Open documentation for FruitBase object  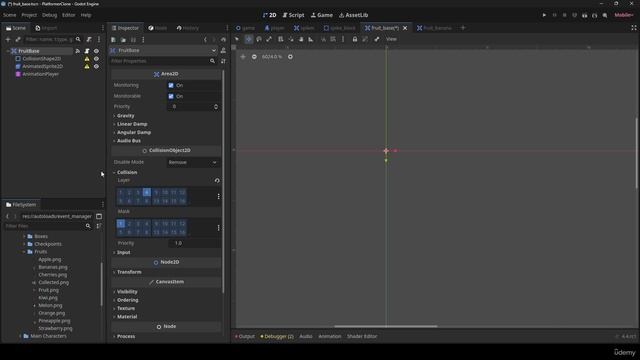[x=223, y=51]
